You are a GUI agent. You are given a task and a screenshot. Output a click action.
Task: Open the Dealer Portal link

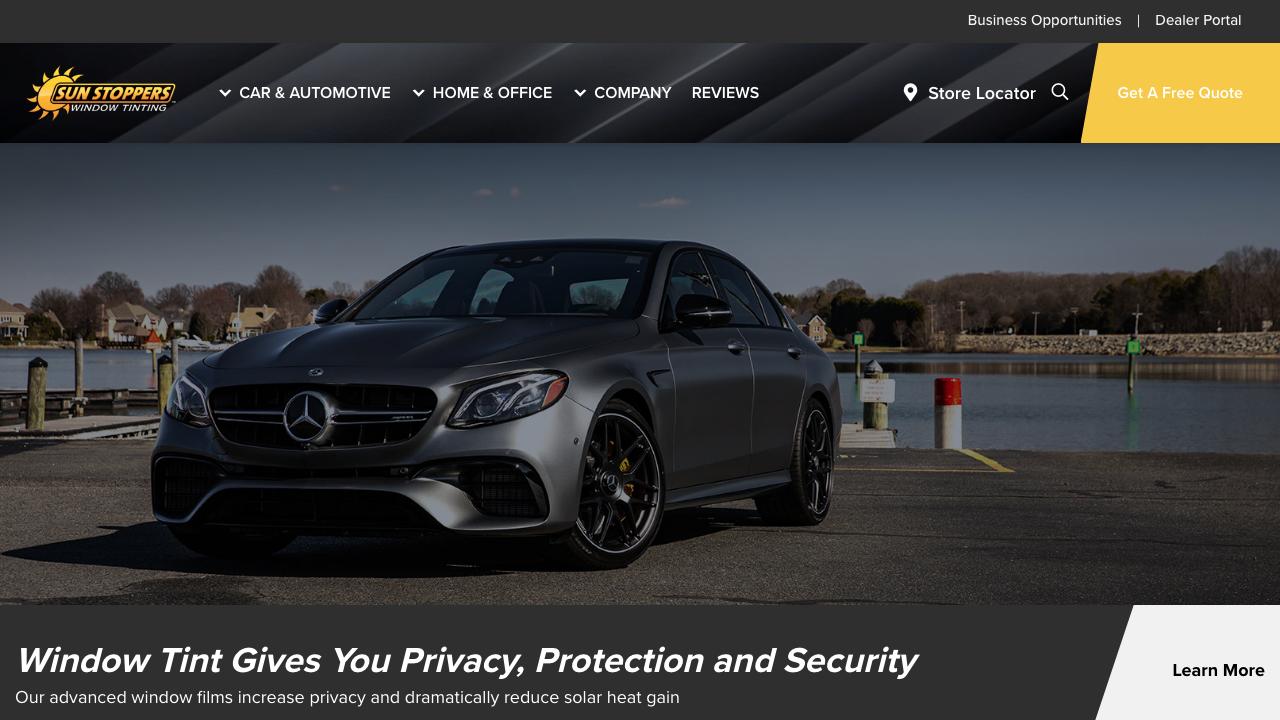(x=1198, y=20)
